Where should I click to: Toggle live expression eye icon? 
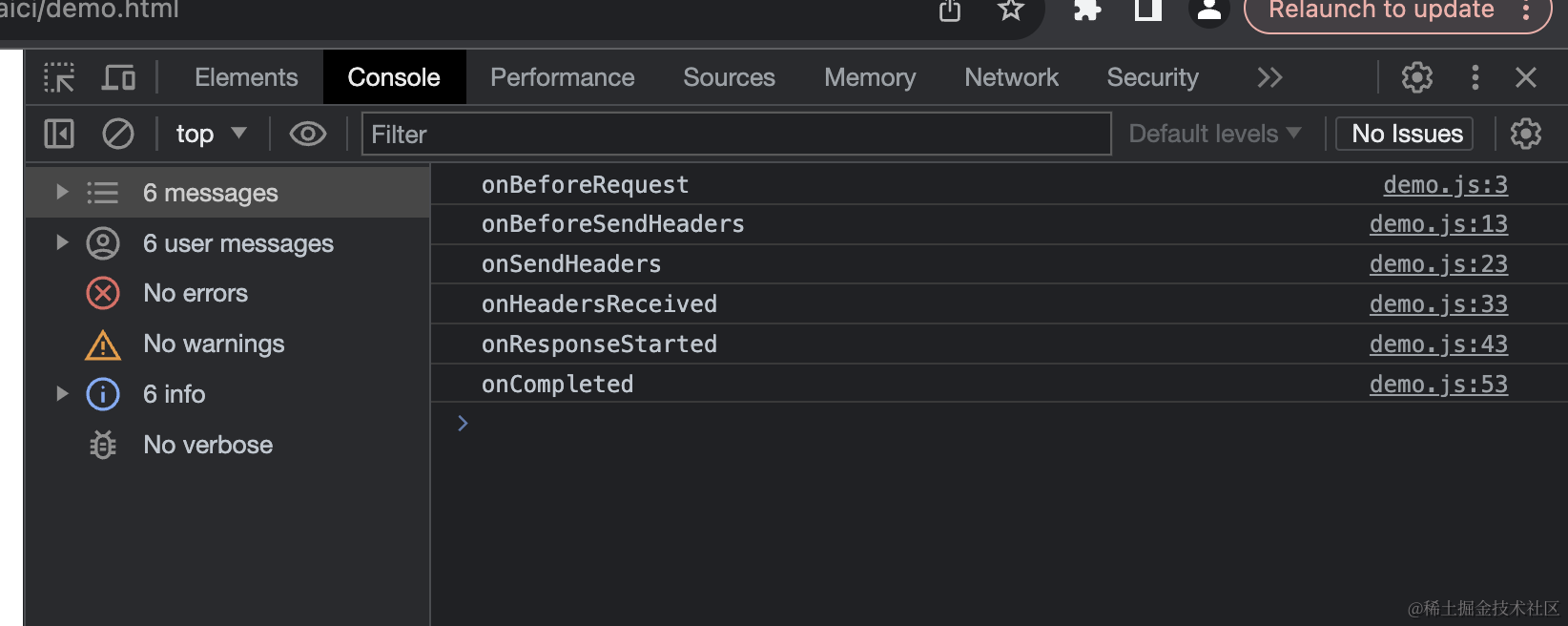coord(307,134)
